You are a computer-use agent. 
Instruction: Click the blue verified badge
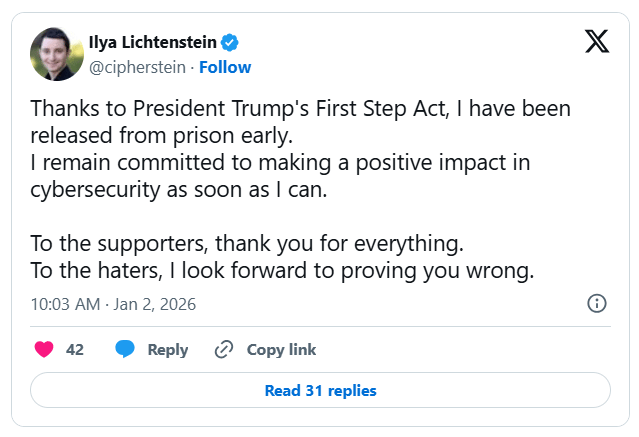click(x=230, y=42)
